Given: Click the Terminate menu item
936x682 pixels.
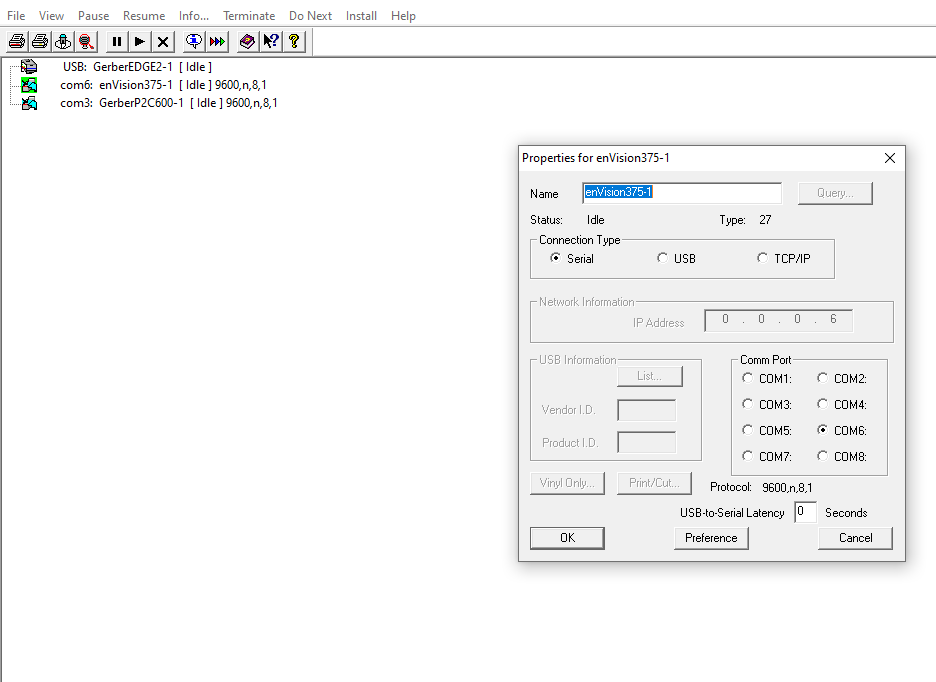Looking at the screenshot, I should [x=249, y=16].
